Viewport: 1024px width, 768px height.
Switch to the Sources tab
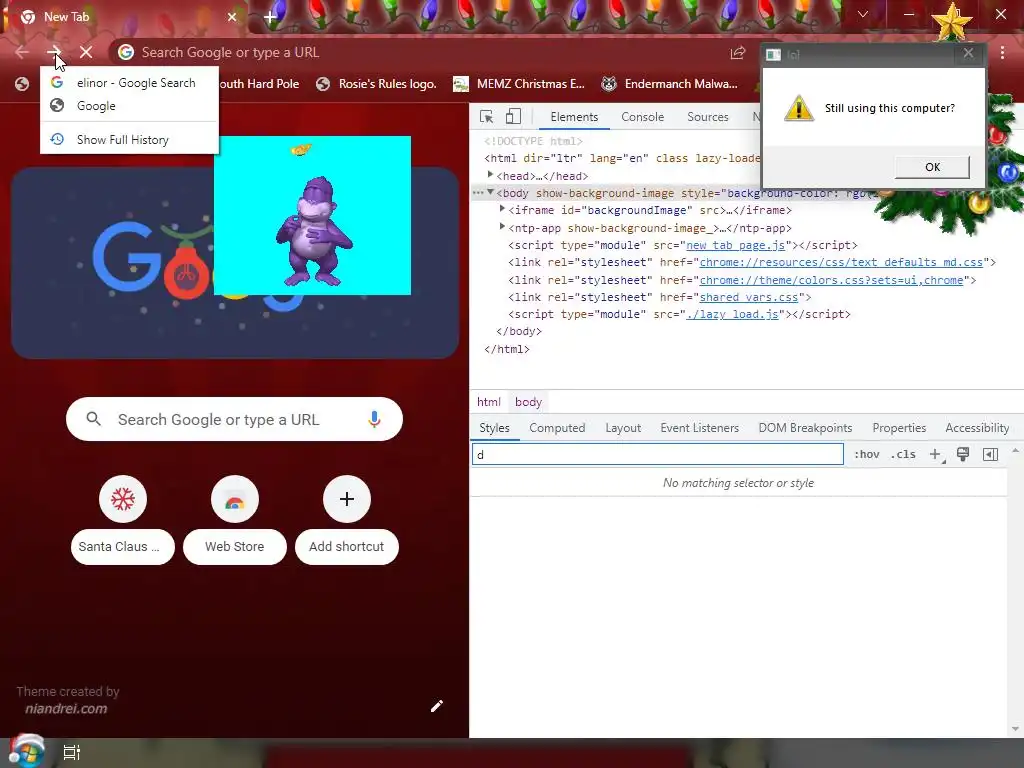[x=707, y=117]
